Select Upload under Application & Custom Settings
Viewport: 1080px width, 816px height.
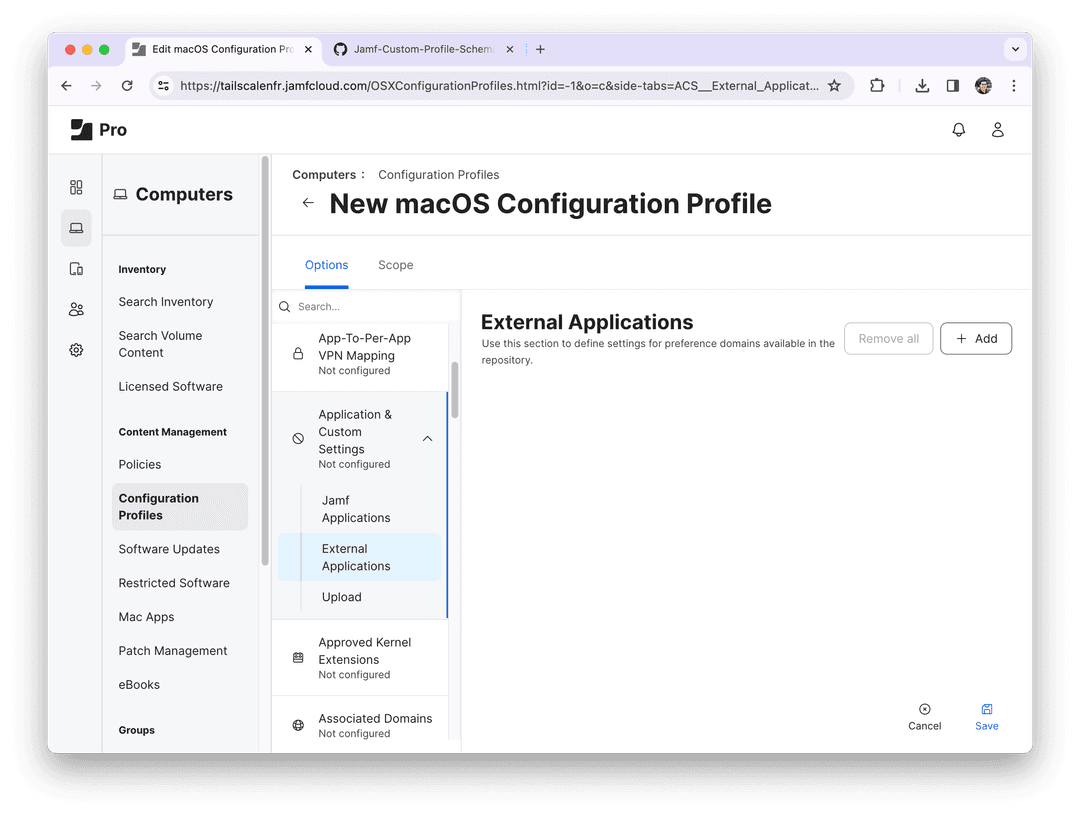[x=342, y=597]
